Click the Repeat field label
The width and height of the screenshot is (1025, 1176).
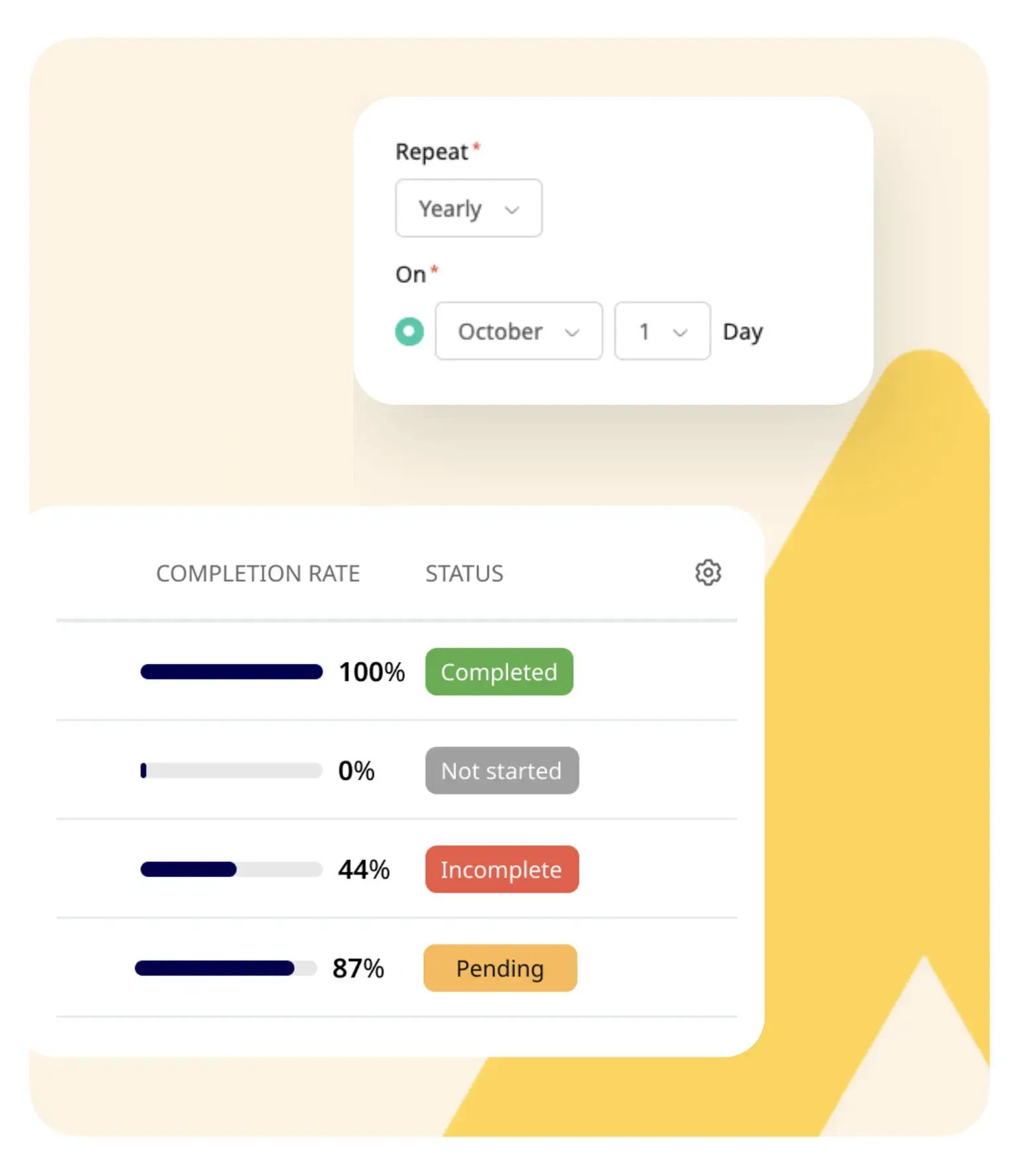click(x=432, y=152)
